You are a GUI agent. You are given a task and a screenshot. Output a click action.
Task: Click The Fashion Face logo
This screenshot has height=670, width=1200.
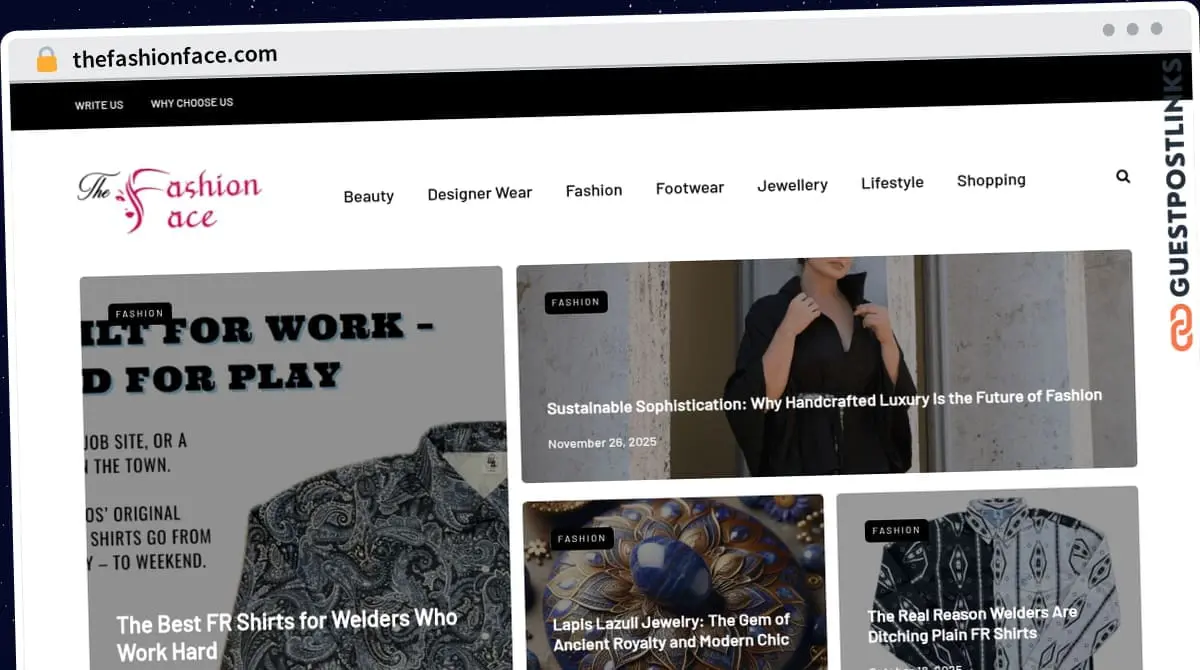(170, 199)
